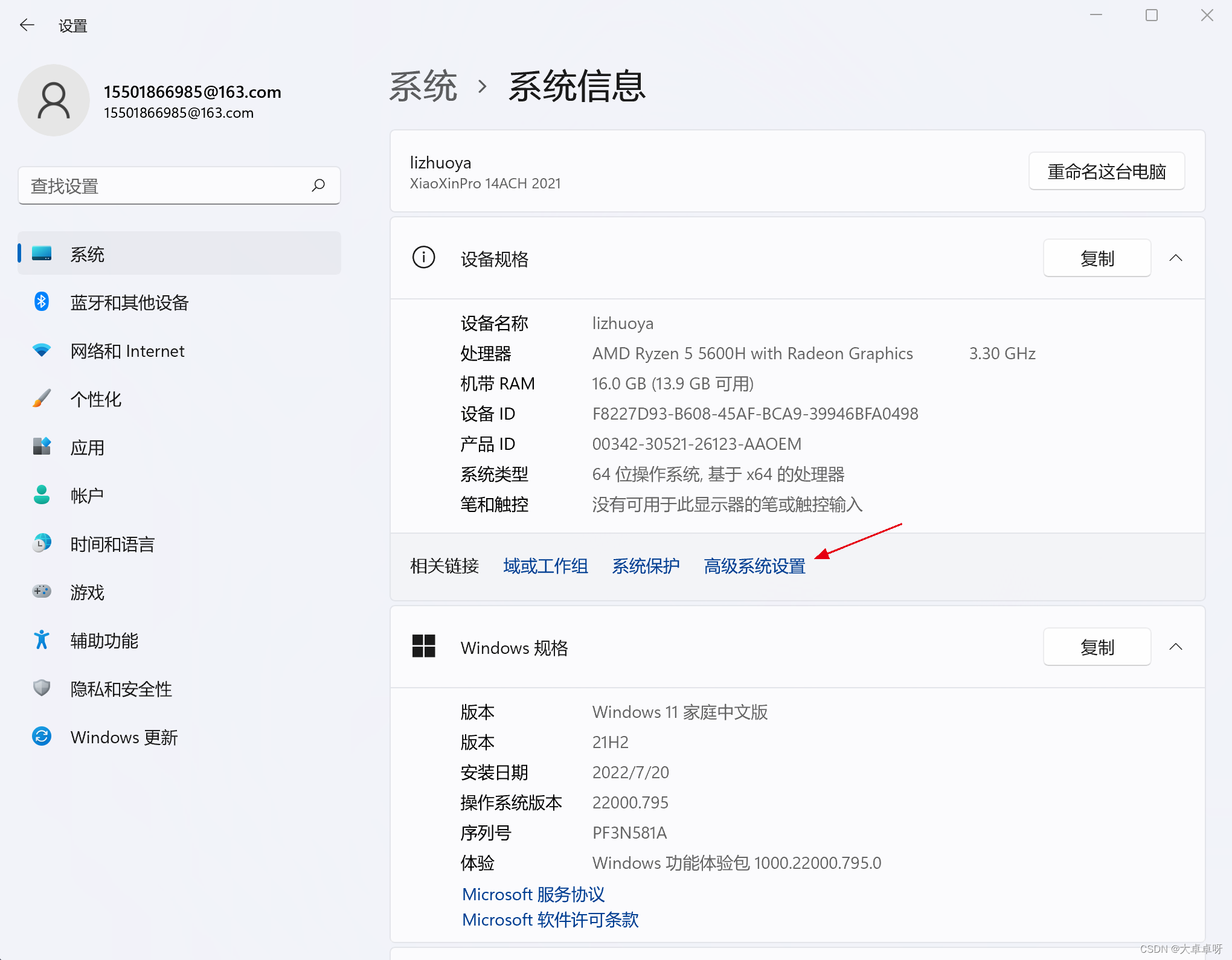This screenshot has height=960, width=1232.
Task: Click the accessibility figure icon
Action: (41, 640)
